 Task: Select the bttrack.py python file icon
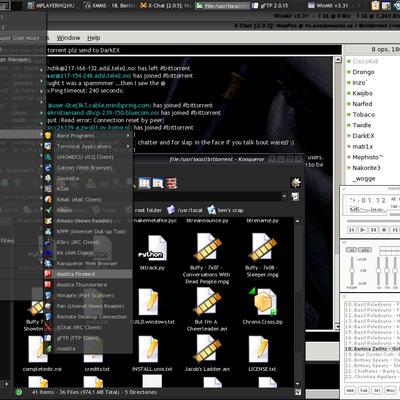[152, 248]
